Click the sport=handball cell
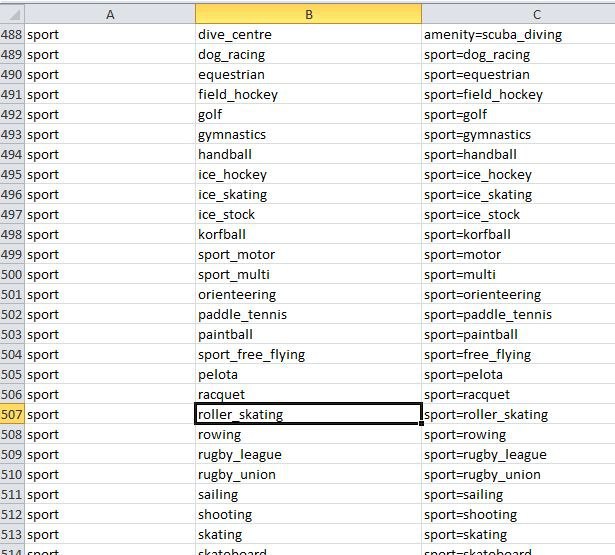This screenshot has height=555, width=615. pos(519,154)
